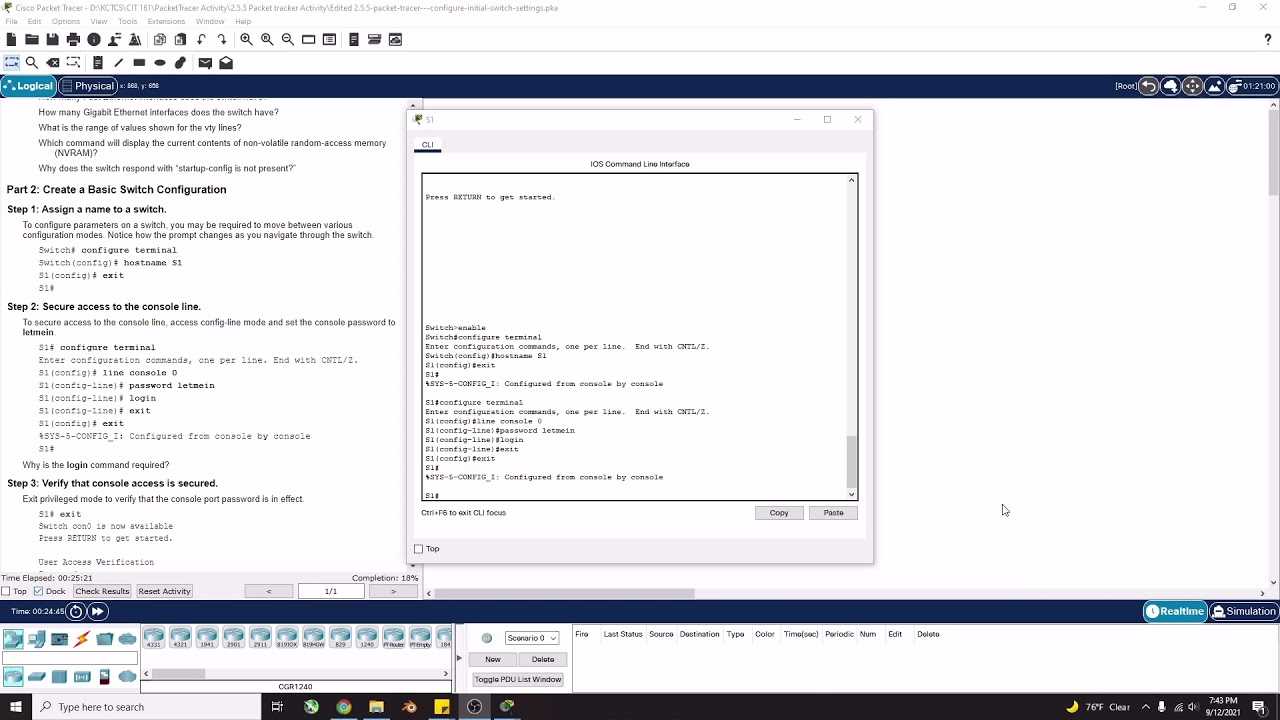Select the Draw Rectangle tool icon

coord(139,62)
